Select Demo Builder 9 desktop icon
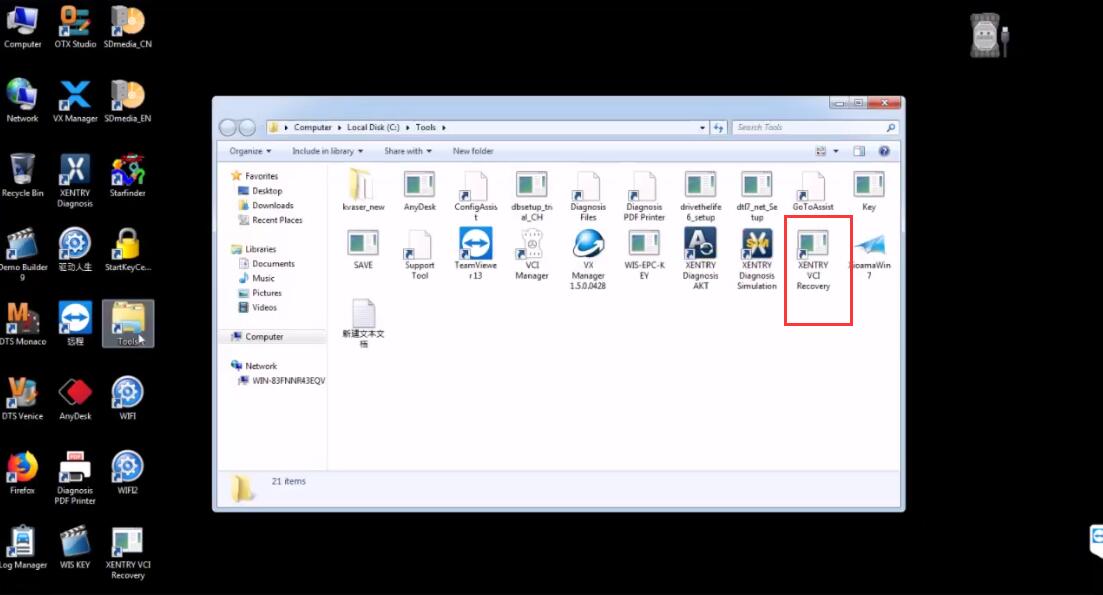 coord(23,255)
